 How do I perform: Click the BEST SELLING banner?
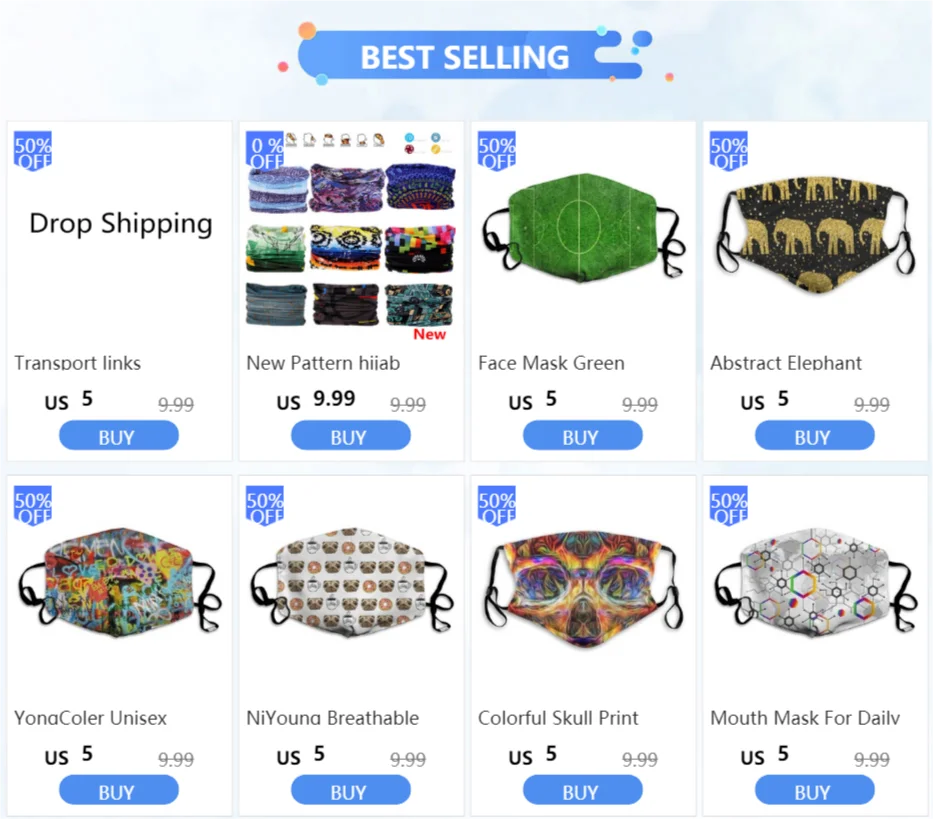(x=465, y=56)
